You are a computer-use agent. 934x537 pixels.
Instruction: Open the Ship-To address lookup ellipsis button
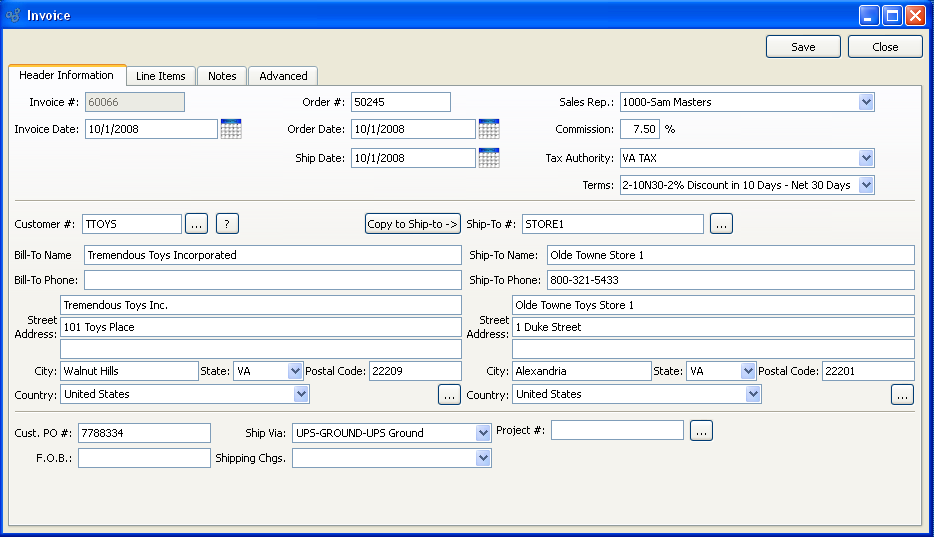(x=902, y=395)
